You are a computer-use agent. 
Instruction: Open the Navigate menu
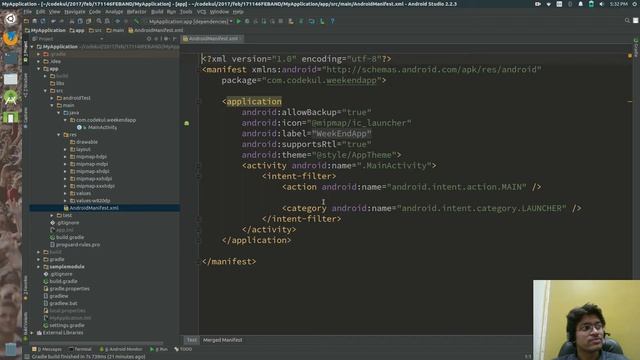74,12
